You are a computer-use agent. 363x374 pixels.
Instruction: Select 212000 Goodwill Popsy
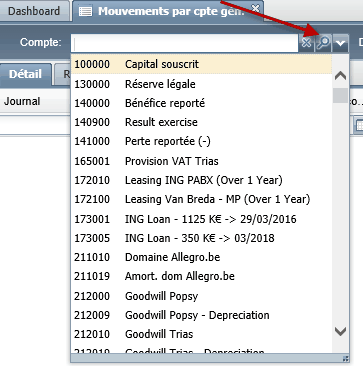tap(201, 296)
